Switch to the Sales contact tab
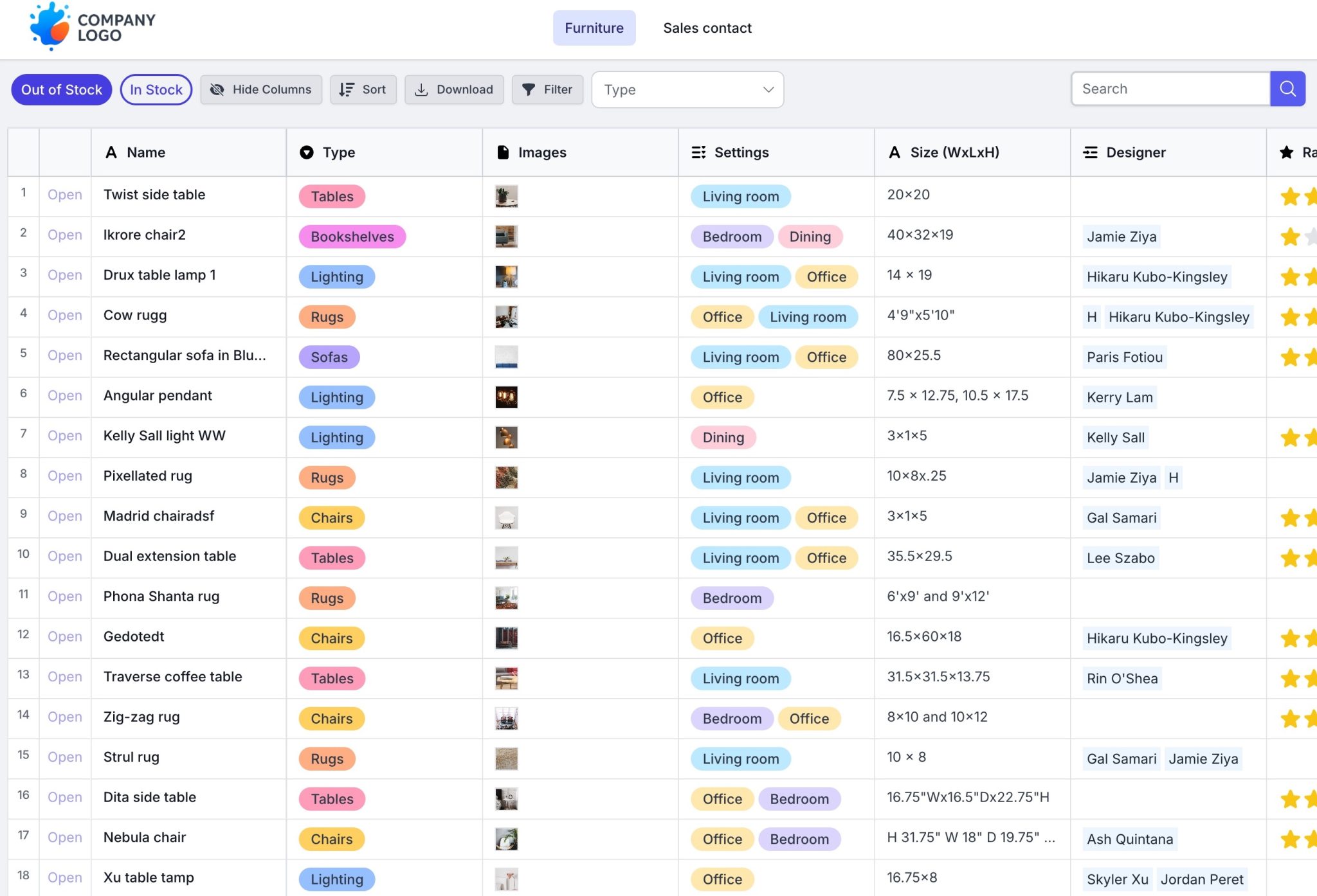Viewport: 1317px width, 896px height. pos(707,28)
